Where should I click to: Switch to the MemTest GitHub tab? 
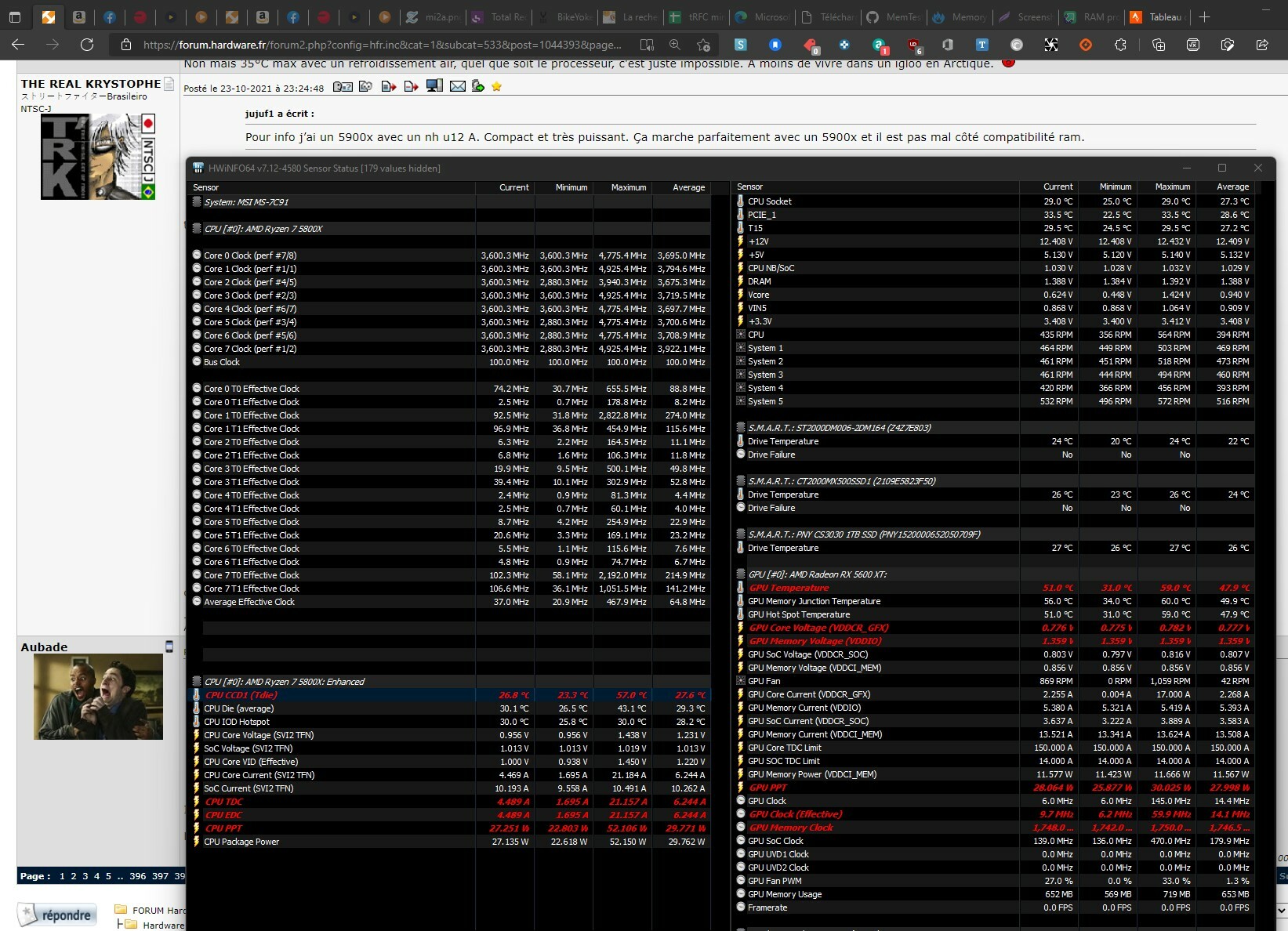tap(894, 16)
